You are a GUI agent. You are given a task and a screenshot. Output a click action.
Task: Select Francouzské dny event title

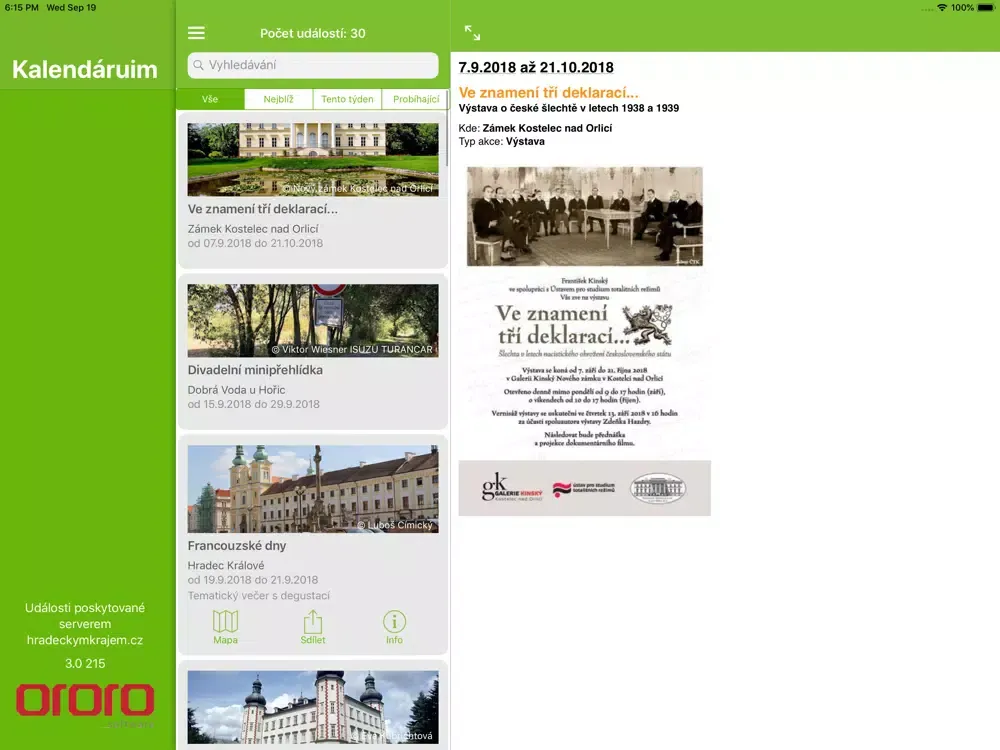pyautogui.click(x=237, y=545)
